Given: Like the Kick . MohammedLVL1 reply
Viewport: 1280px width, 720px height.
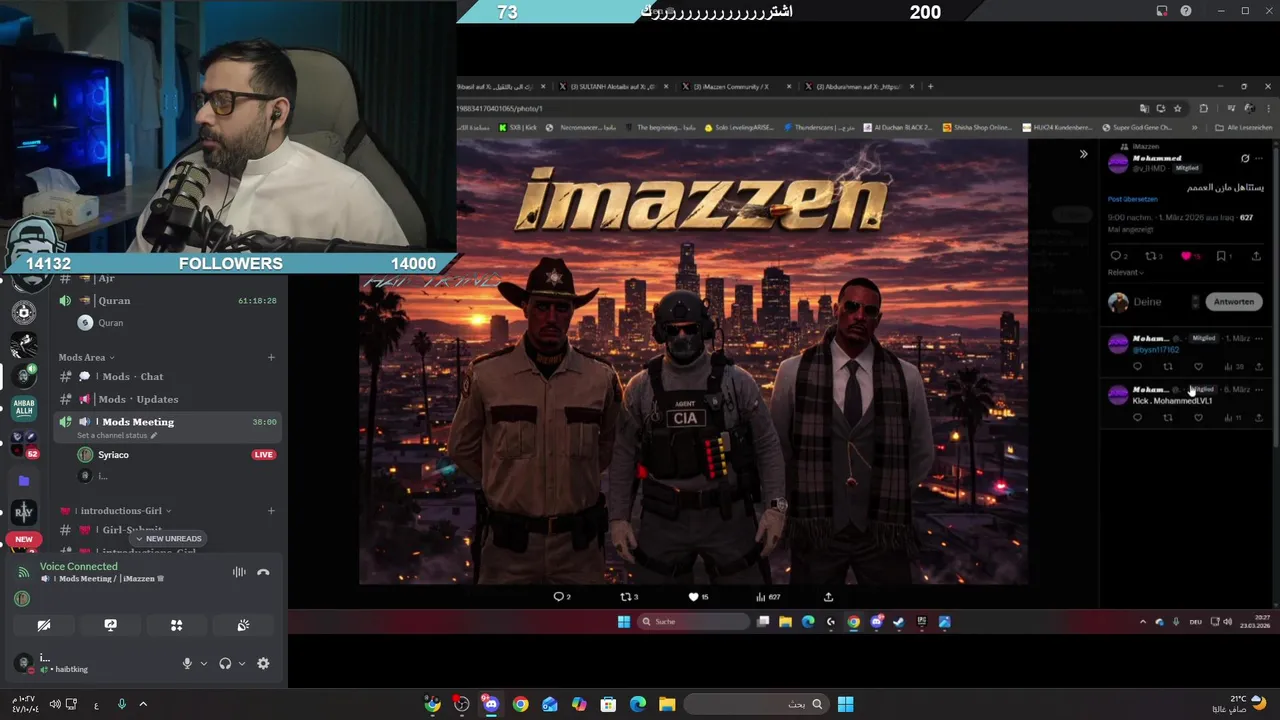Looking at the screenshot, I should [1198, 417].
